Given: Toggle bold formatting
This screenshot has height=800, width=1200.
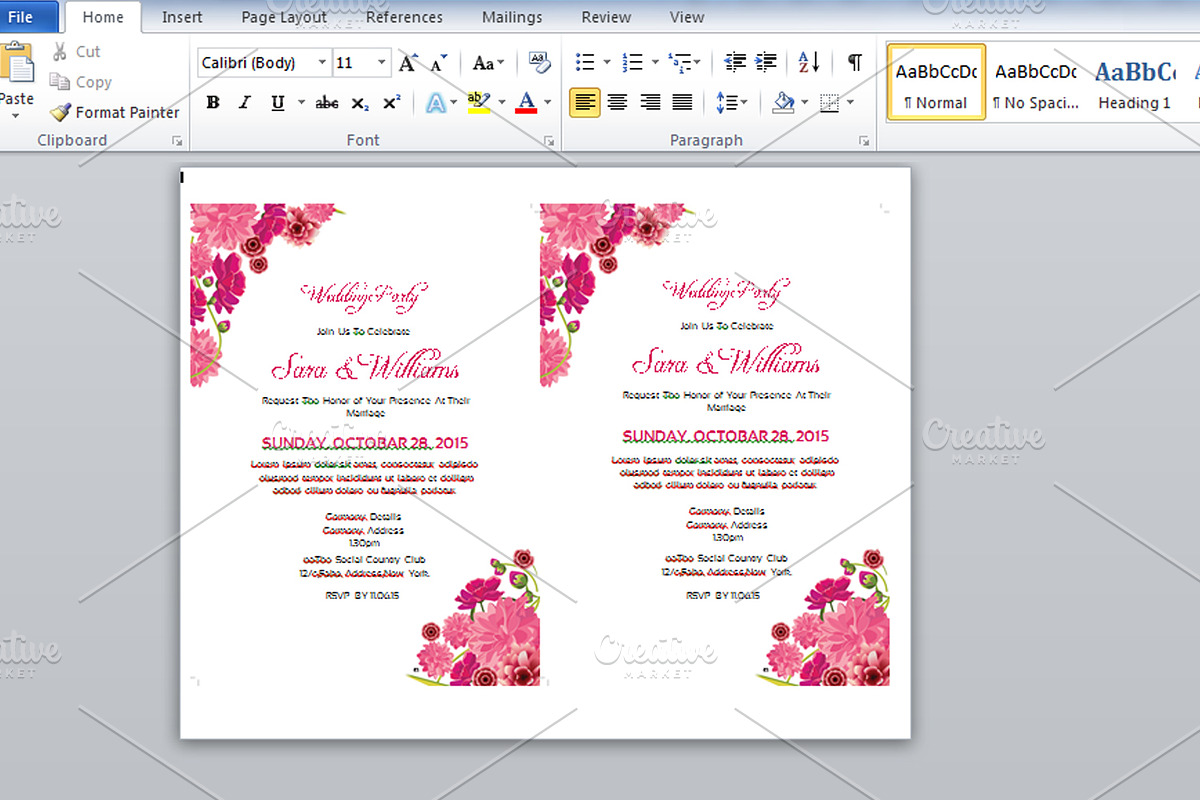Looking at the screenshot, I should [213, 103].
